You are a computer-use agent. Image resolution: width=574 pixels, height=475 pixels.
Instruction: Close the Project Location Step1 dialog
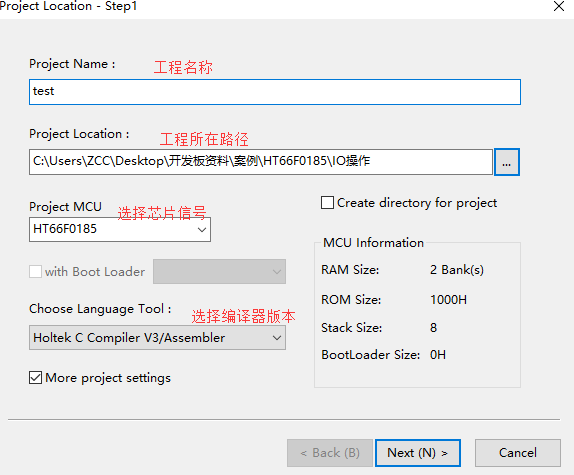click(x=559, y=6)
